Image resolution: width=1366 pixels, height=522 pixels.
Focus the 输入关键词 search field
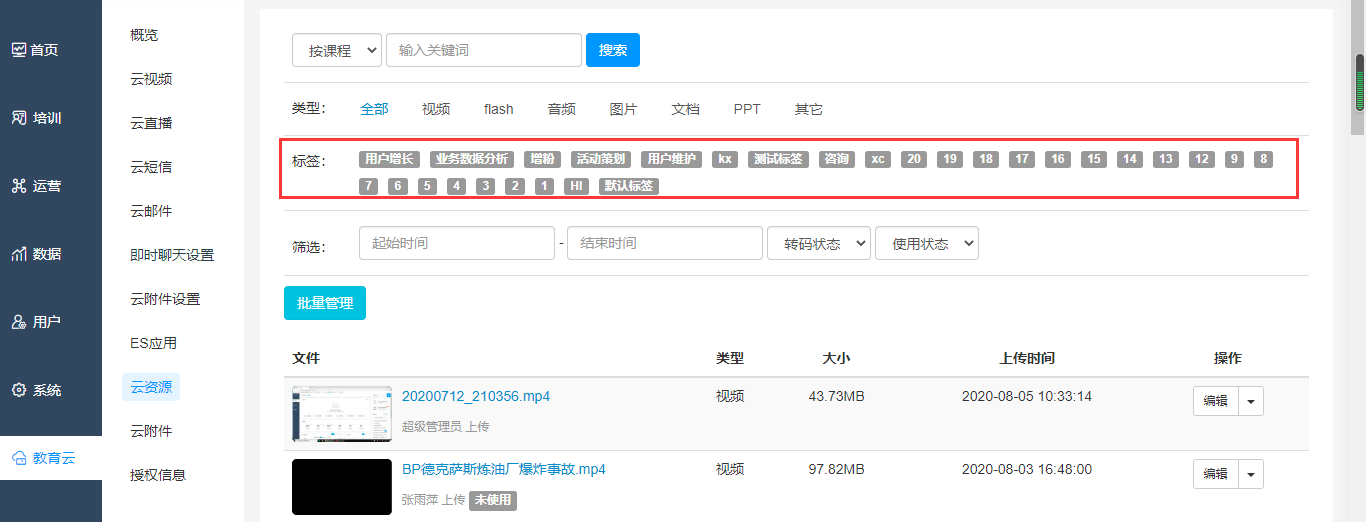coord(484,50)
